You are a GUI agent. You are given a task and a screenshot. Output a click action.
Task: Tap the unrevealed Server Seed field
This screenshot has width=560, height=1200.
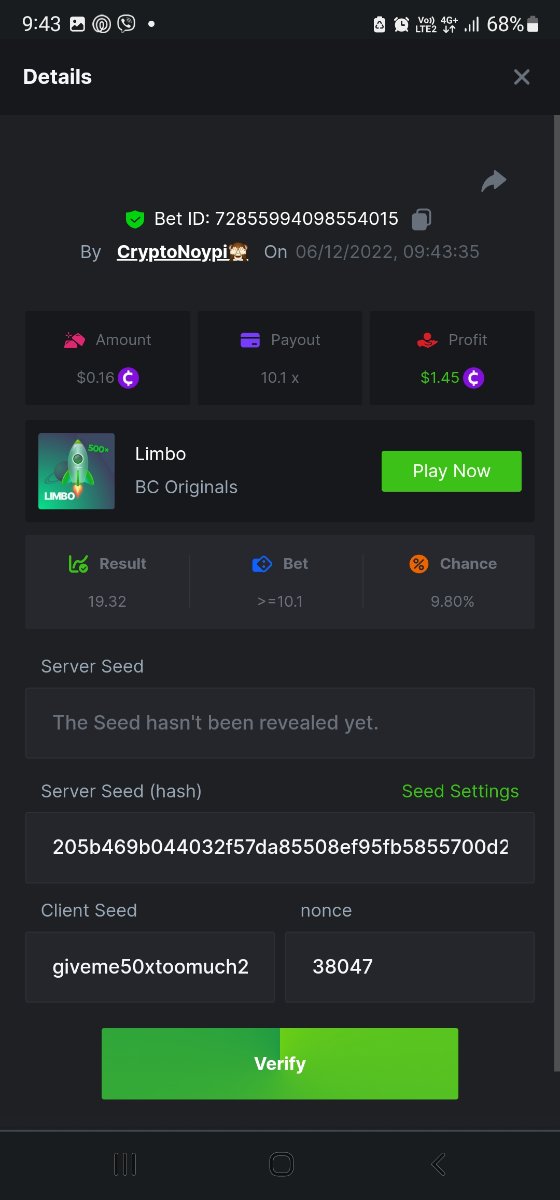(280, 722)
